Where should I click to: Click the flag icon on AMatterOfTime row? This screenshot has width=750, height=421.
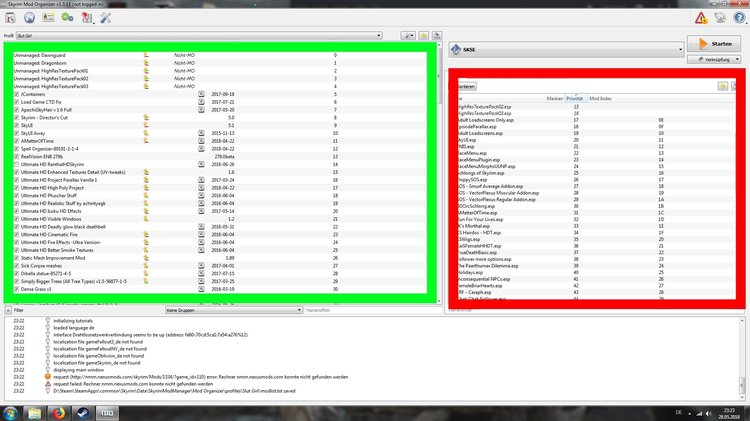(146, 141)
